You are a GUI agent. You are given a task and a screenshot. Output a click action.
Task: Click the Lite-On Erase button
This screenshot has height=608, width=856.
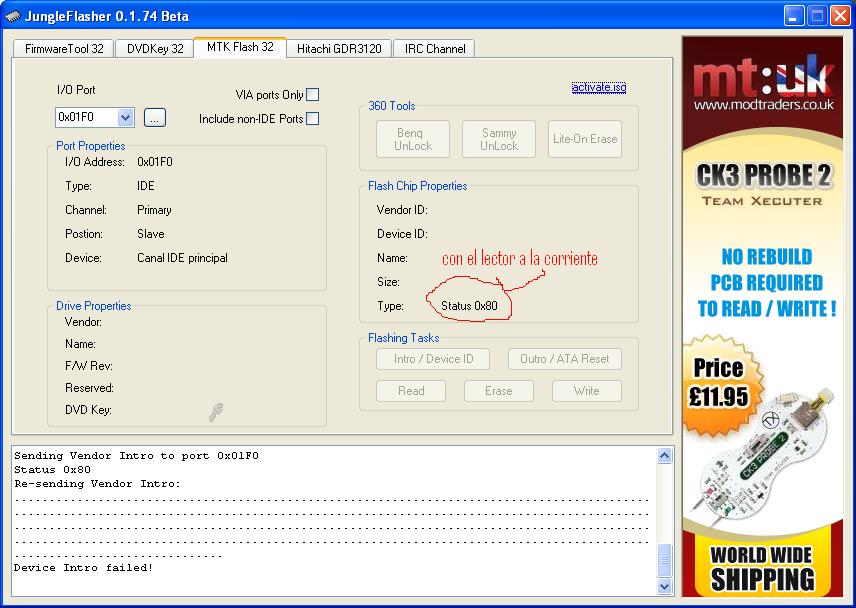click(x=585, y=139)
